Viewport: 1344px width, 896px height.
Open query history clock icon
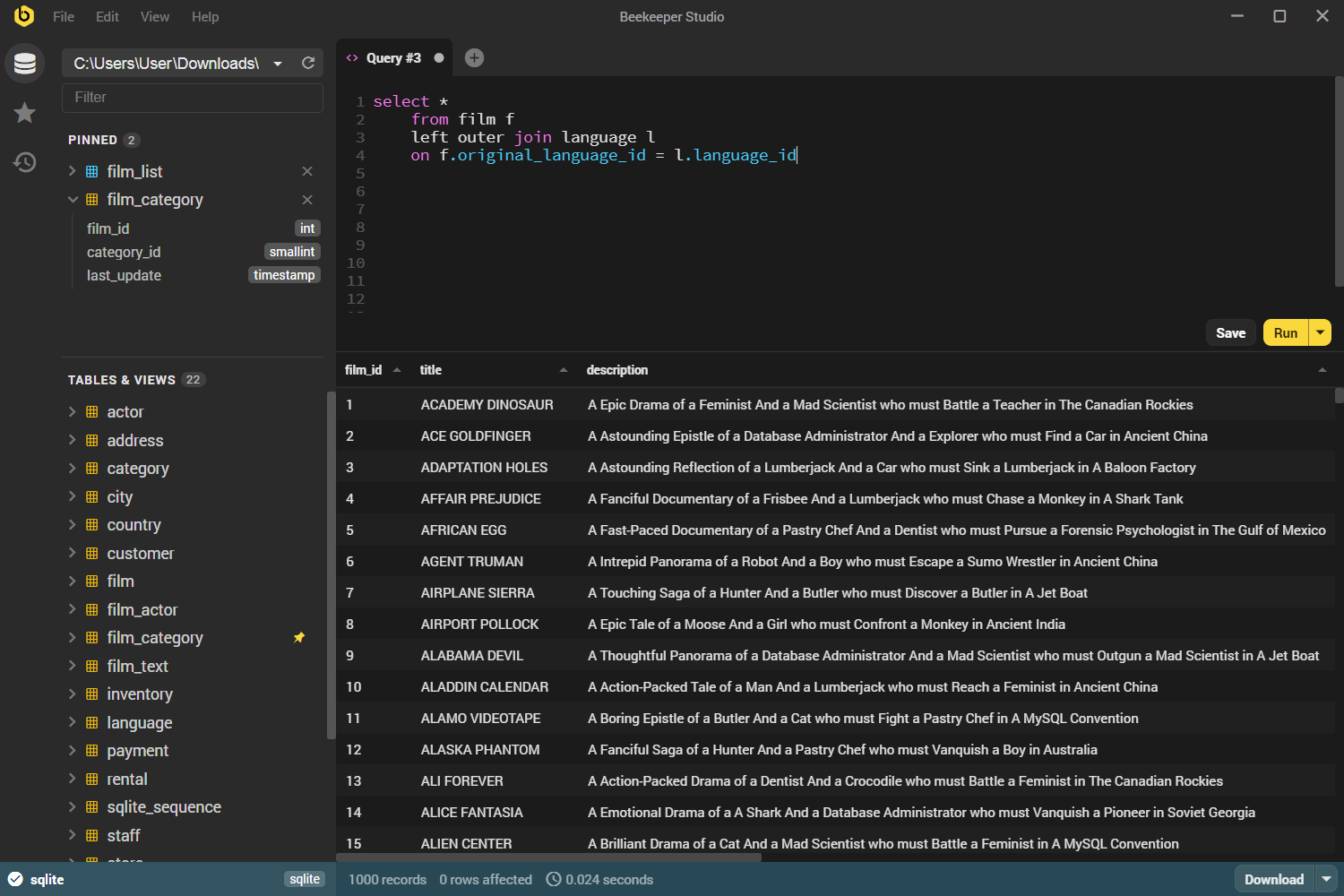(25, 162)
